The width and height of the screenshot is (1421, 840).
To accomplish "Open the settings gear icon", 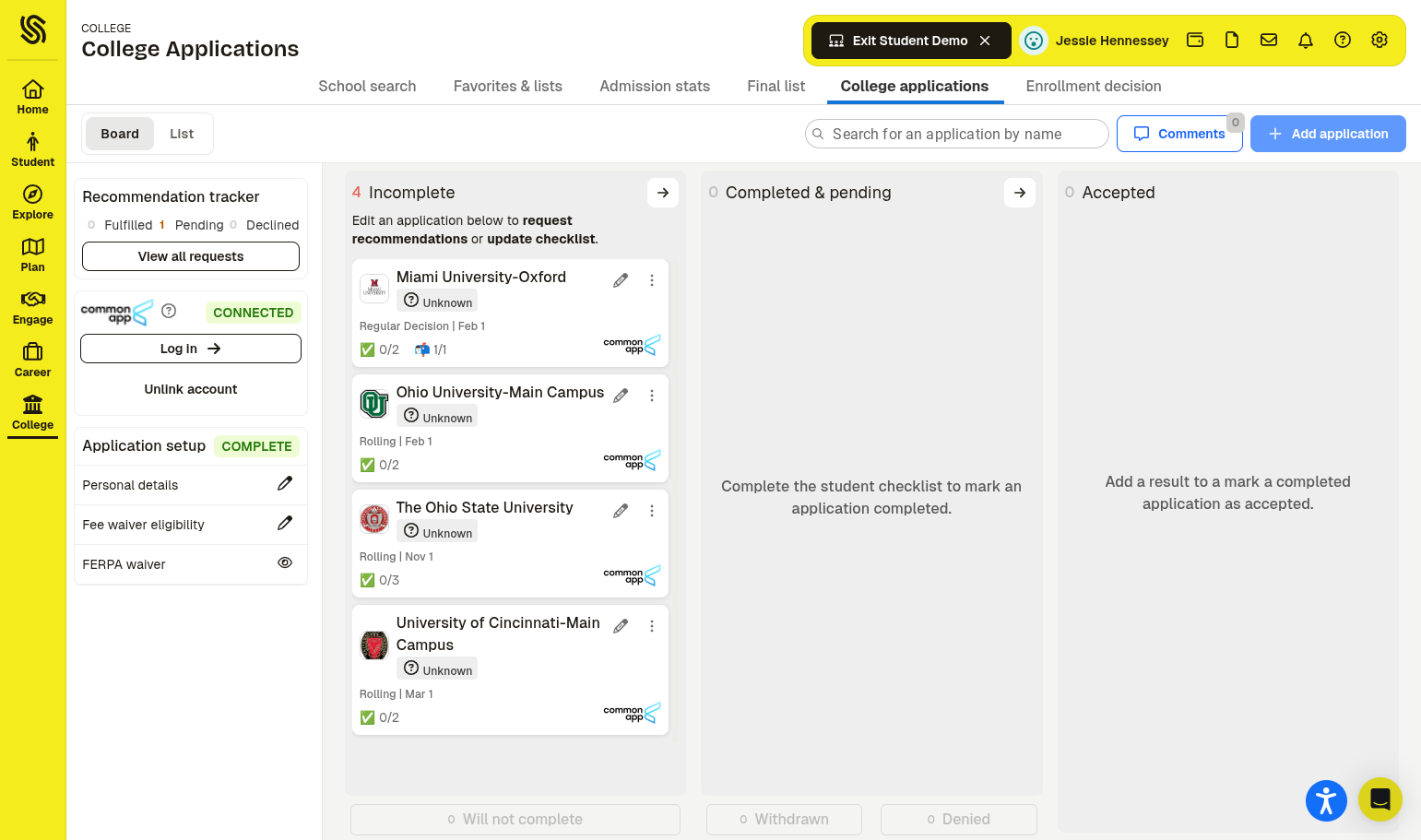I will [1380, 40].
